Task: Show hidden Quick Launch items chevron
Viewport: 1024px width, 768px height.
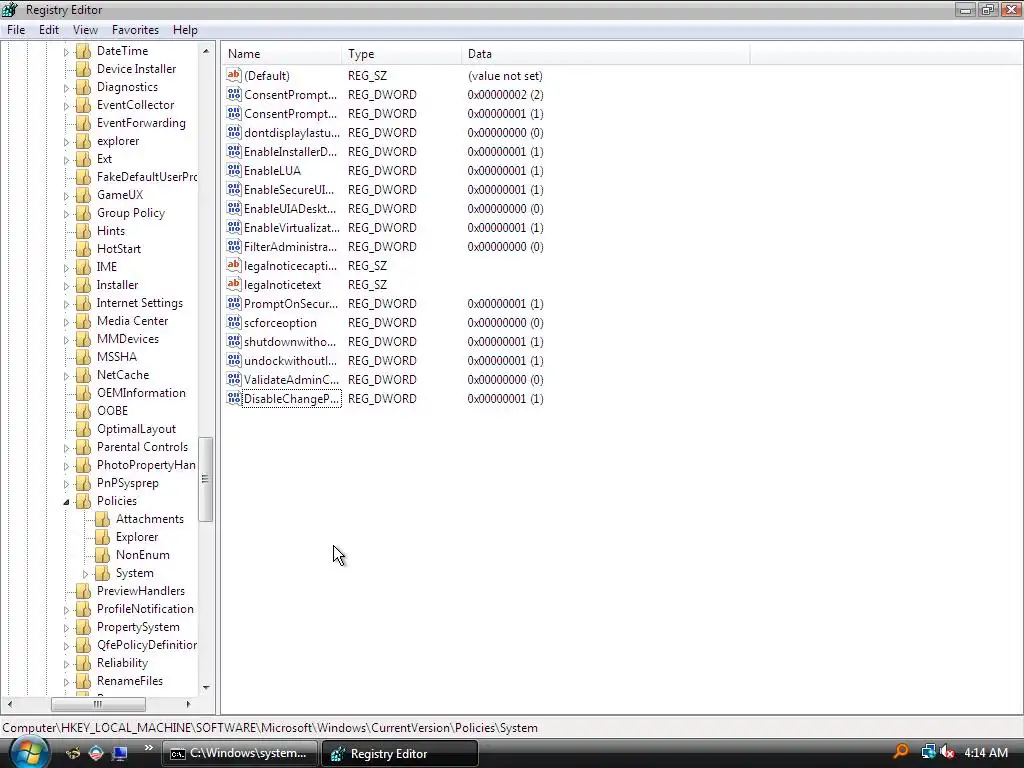Action: pyautogui.click(x=148, y=748)
